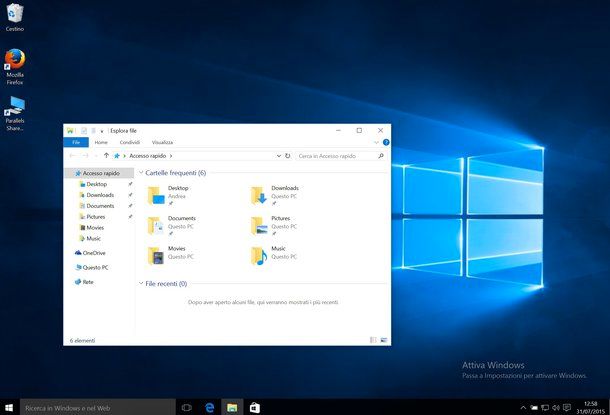Select Questo PC in navigation pane

pyautogui.click(x=95, y=267)
